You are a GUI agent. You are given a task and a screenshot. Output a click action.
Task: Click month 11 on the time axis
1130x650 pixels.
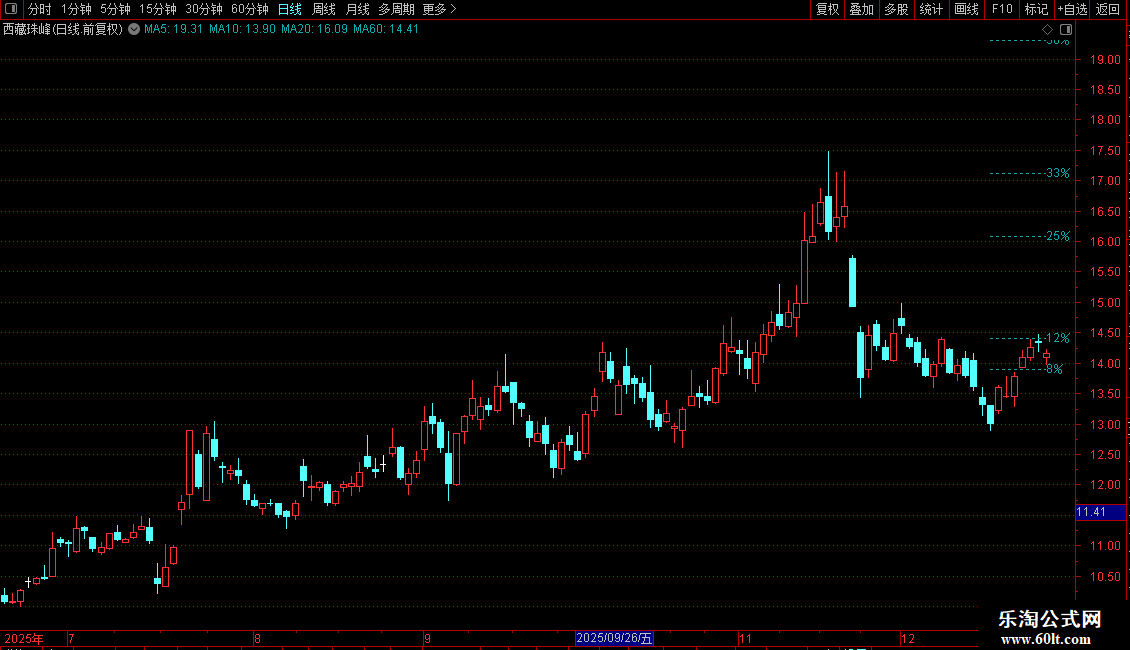point(745,638)
